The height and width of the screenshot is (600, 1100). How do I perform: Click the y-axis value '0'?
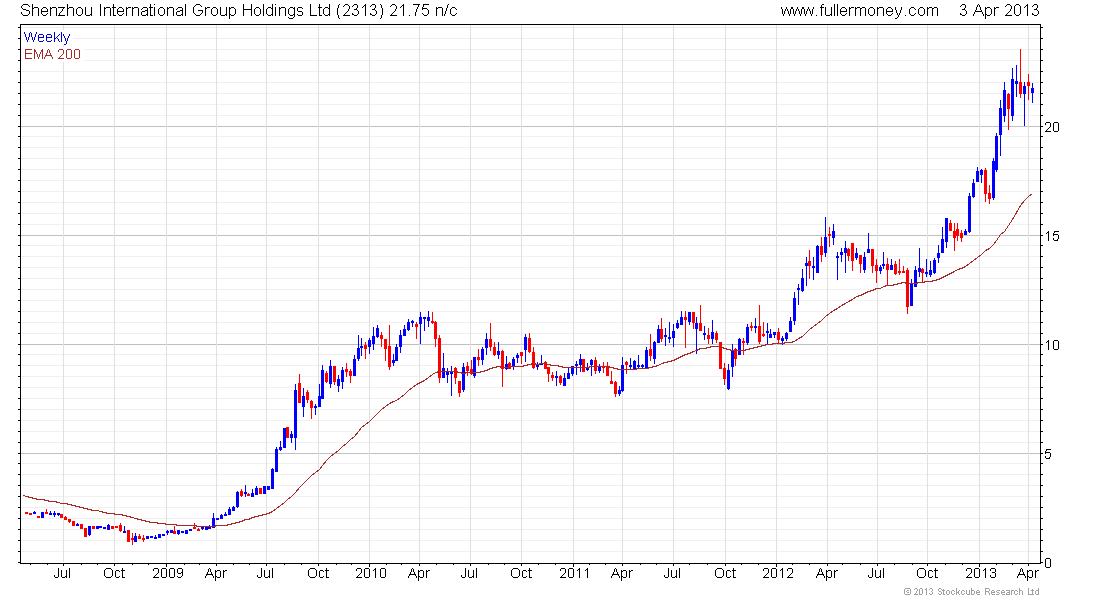pos(1048,563)
